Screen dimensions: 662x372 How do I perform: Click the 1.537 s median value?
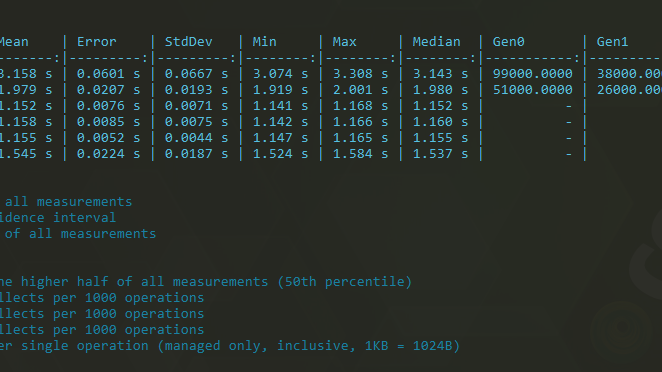click(440, 154)
